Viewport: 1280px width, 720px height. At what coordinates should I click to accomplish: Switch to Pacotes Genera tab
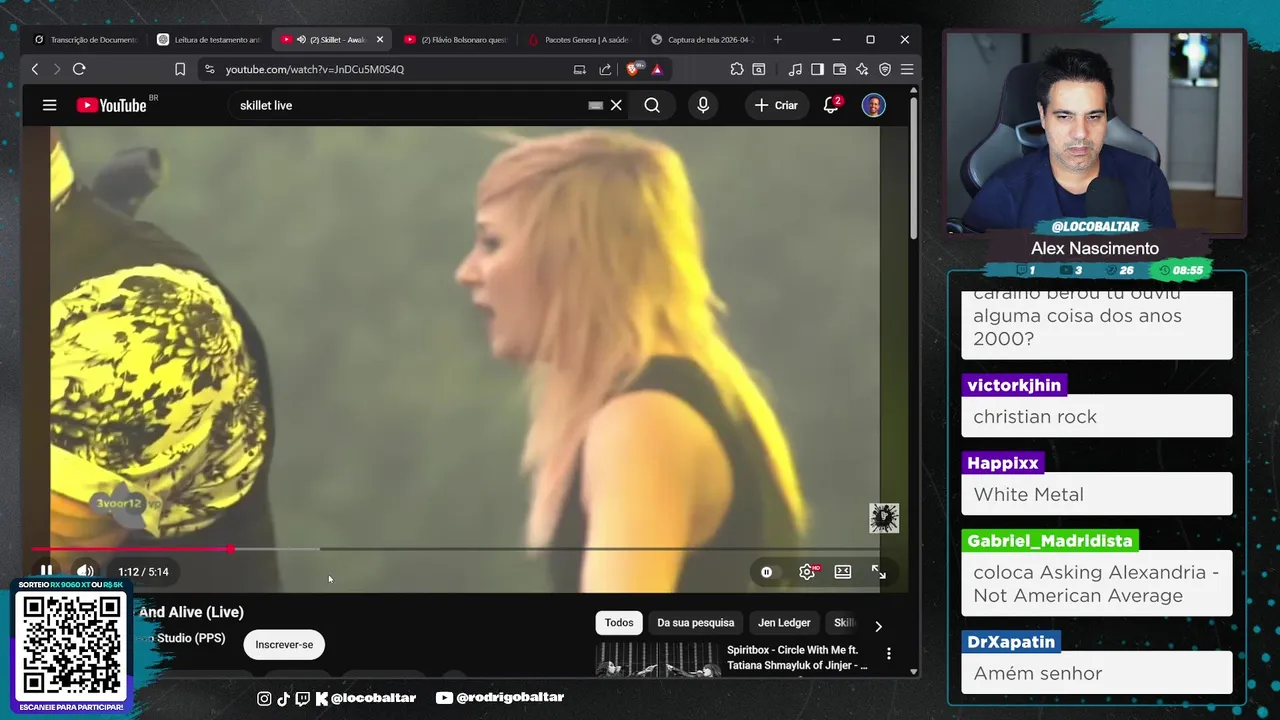[580, 40]
